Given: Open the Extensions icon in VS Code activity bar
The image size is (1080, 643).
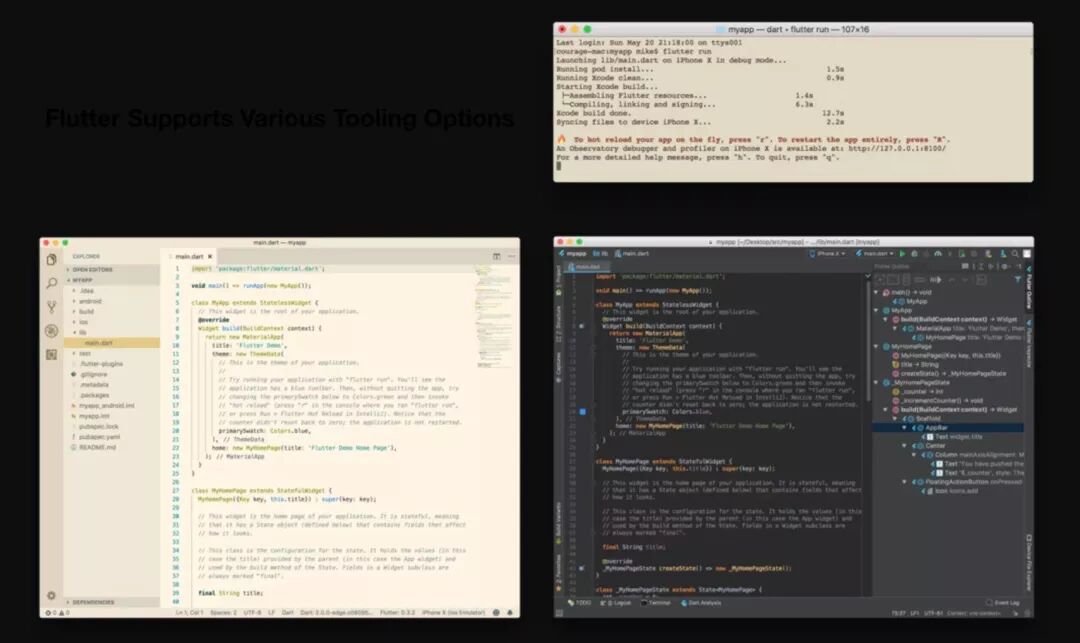Looking at the screenshot, I should 52,354.
